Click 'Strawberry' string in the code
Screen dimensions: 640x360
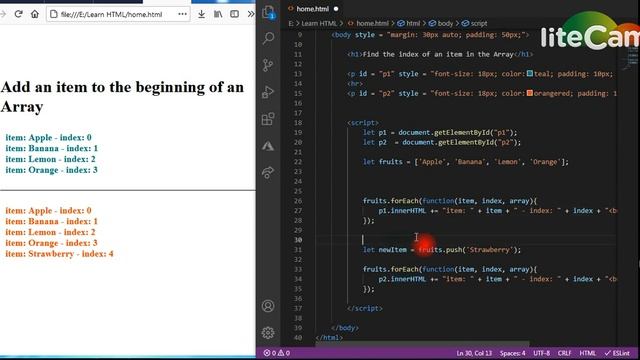click(x=489, y=250)
